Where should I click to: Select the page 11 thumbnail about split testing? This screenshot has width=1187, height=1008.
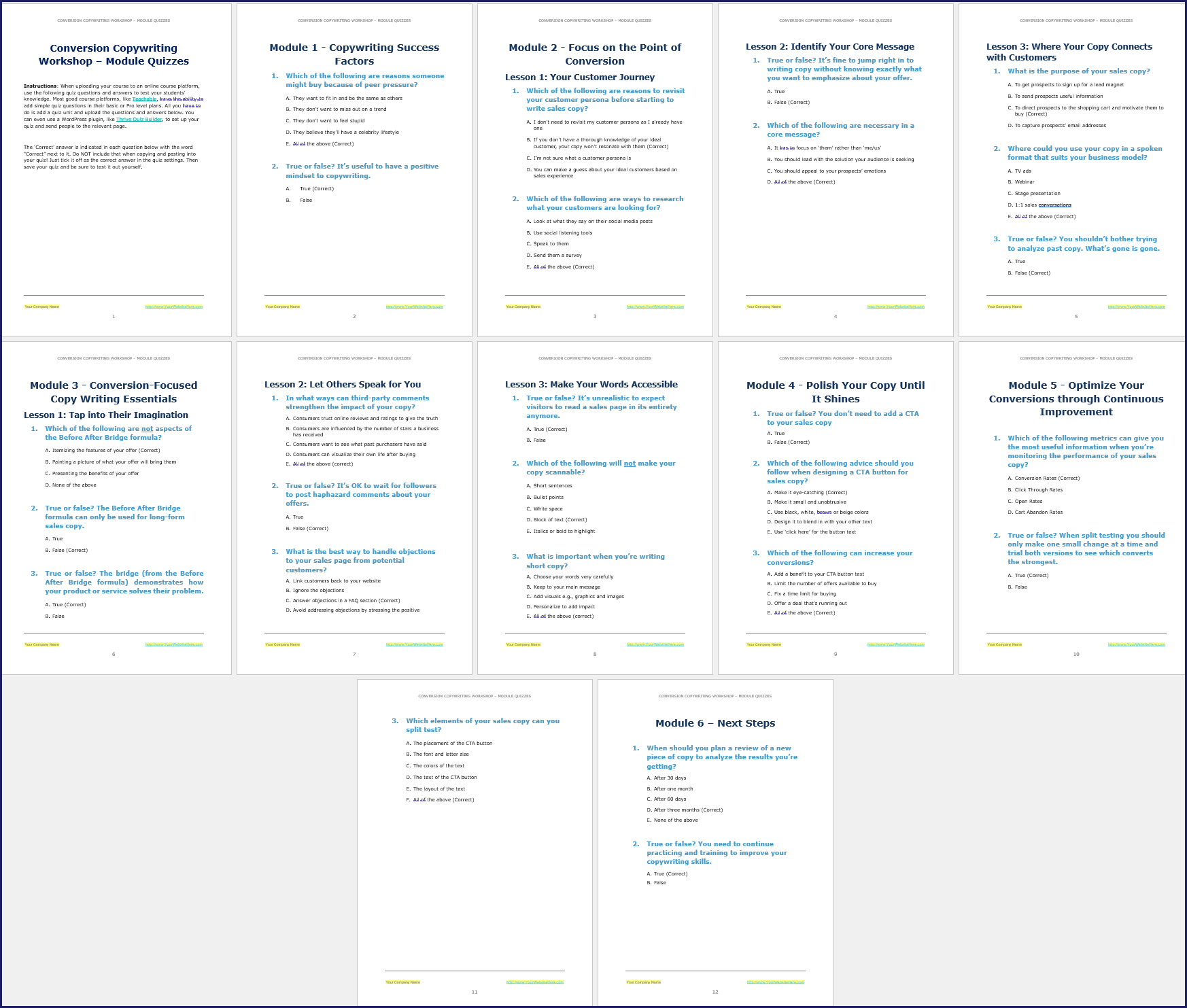coord(475,842)
